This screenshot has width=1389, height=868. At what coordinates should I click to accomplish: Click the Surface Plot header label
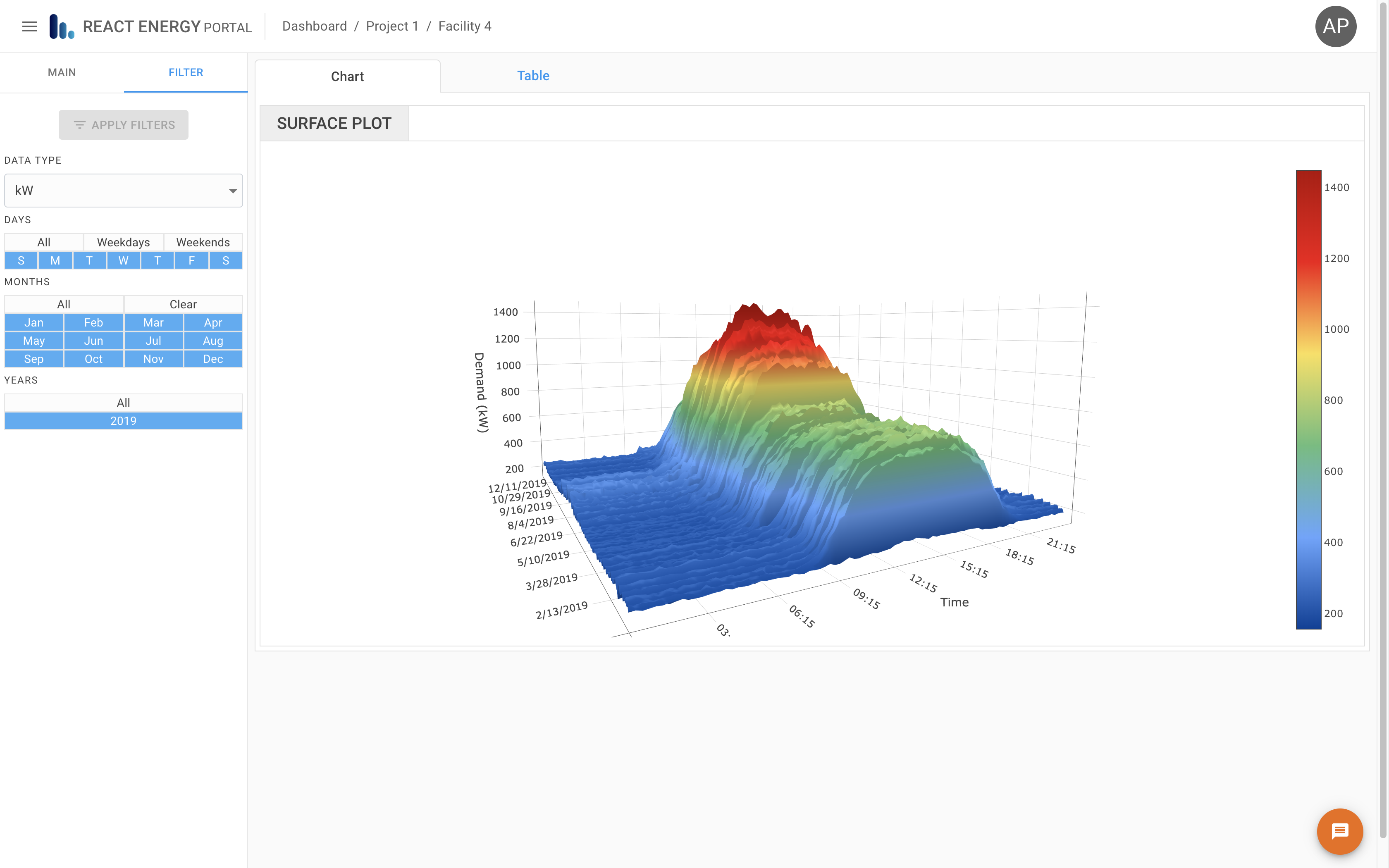tap(334, 123)
